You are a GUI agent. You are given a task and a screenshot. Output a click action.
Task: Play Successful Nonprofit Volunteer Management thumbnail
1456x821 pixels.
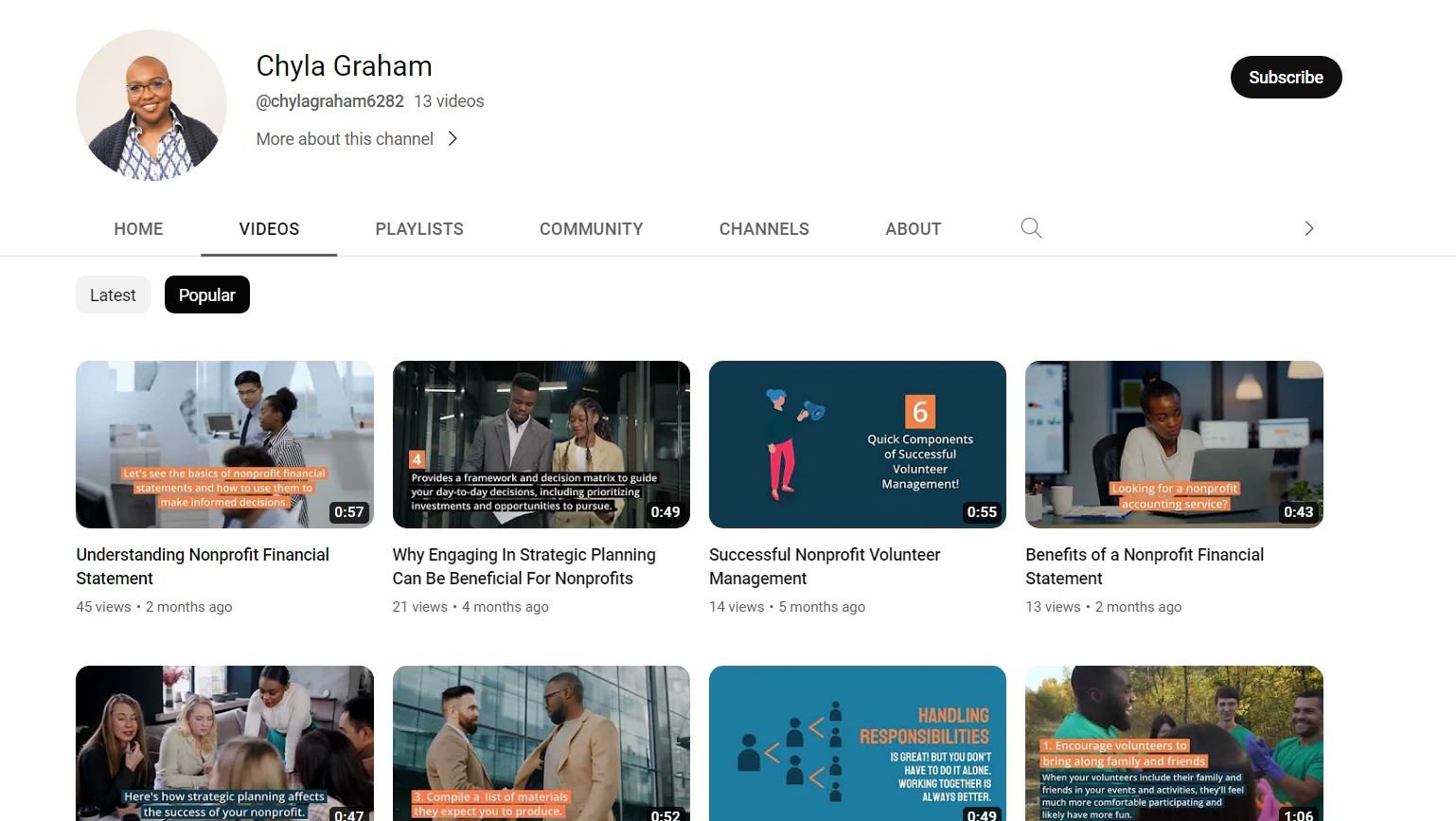(x=857, y=444)
